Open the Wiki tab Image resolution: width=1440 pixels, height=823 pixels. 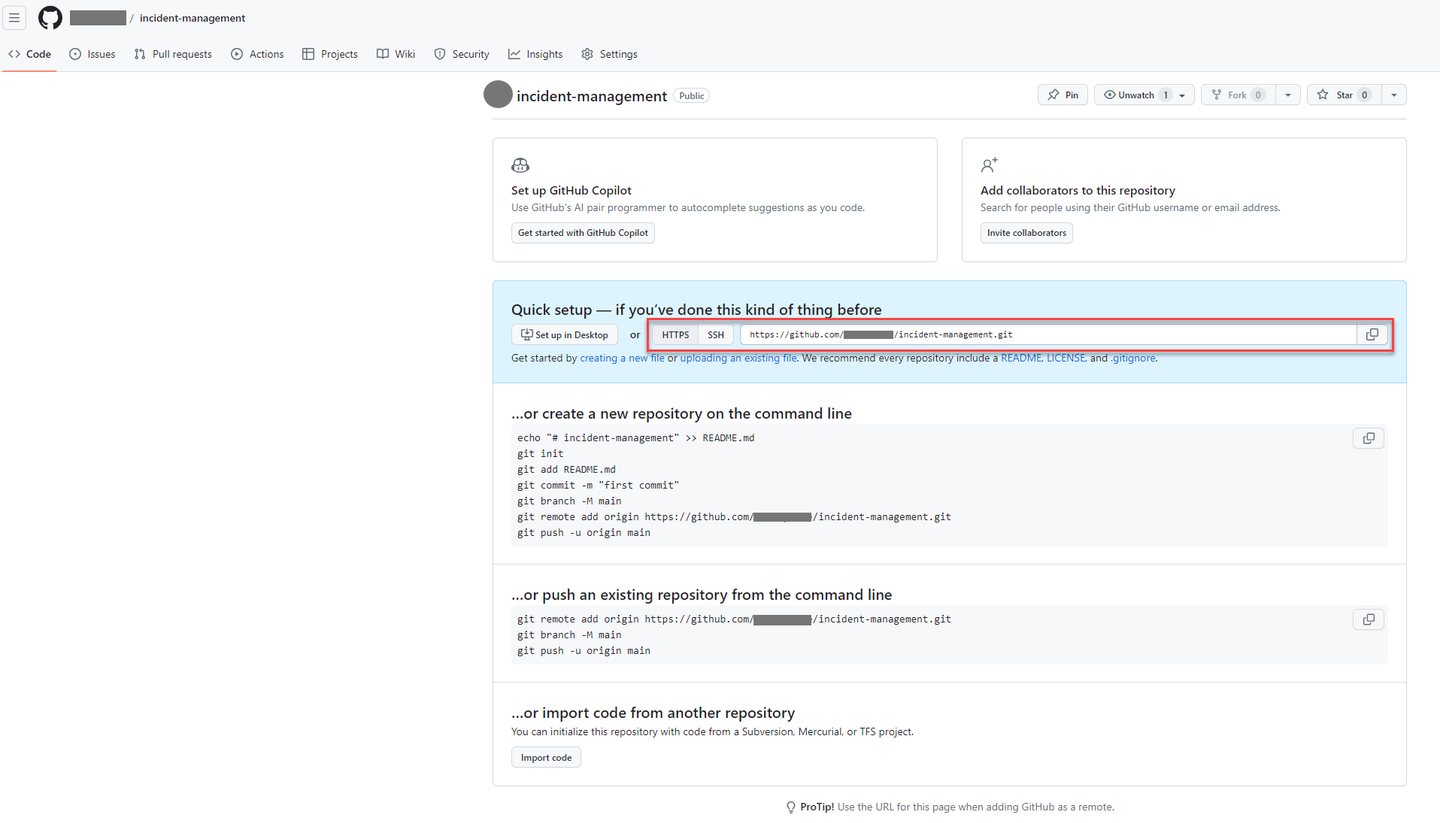pos(396,54)
